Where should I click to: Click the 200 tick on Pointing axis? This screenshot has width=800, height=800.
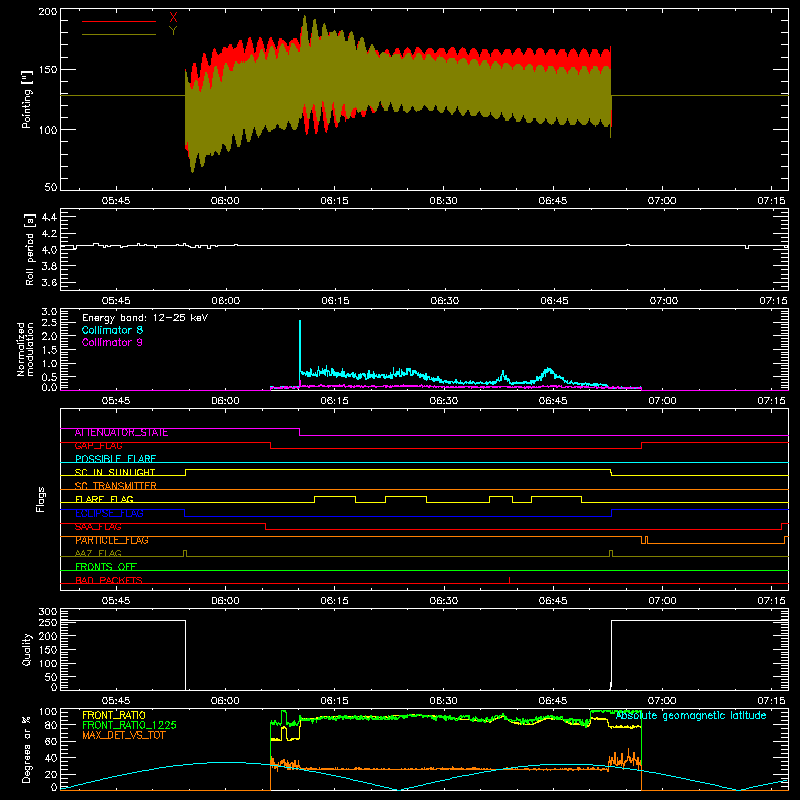coord(48,12)
